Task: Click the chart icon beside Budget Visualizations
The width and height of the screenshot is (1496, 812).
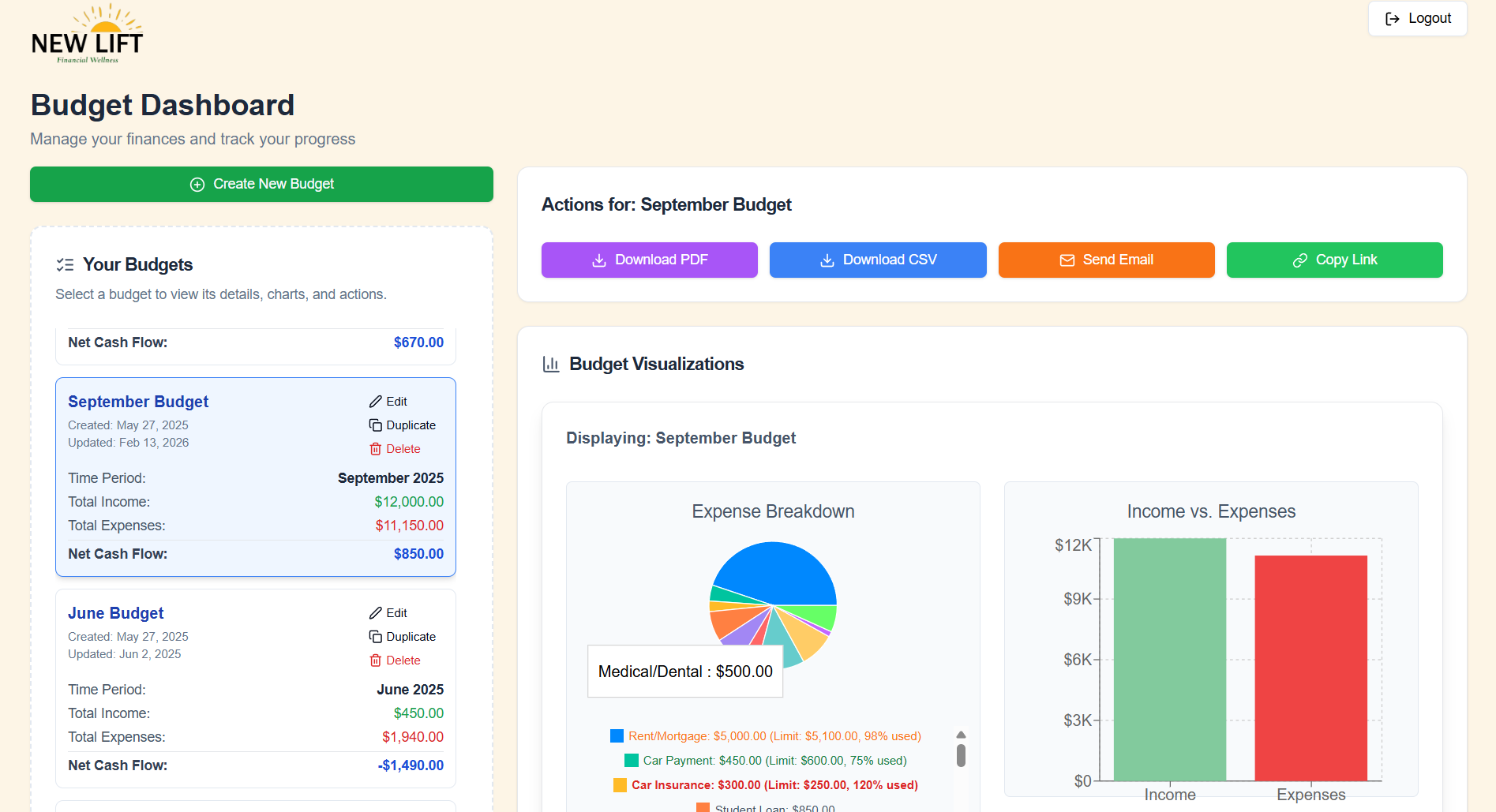Action: [551, 364]
